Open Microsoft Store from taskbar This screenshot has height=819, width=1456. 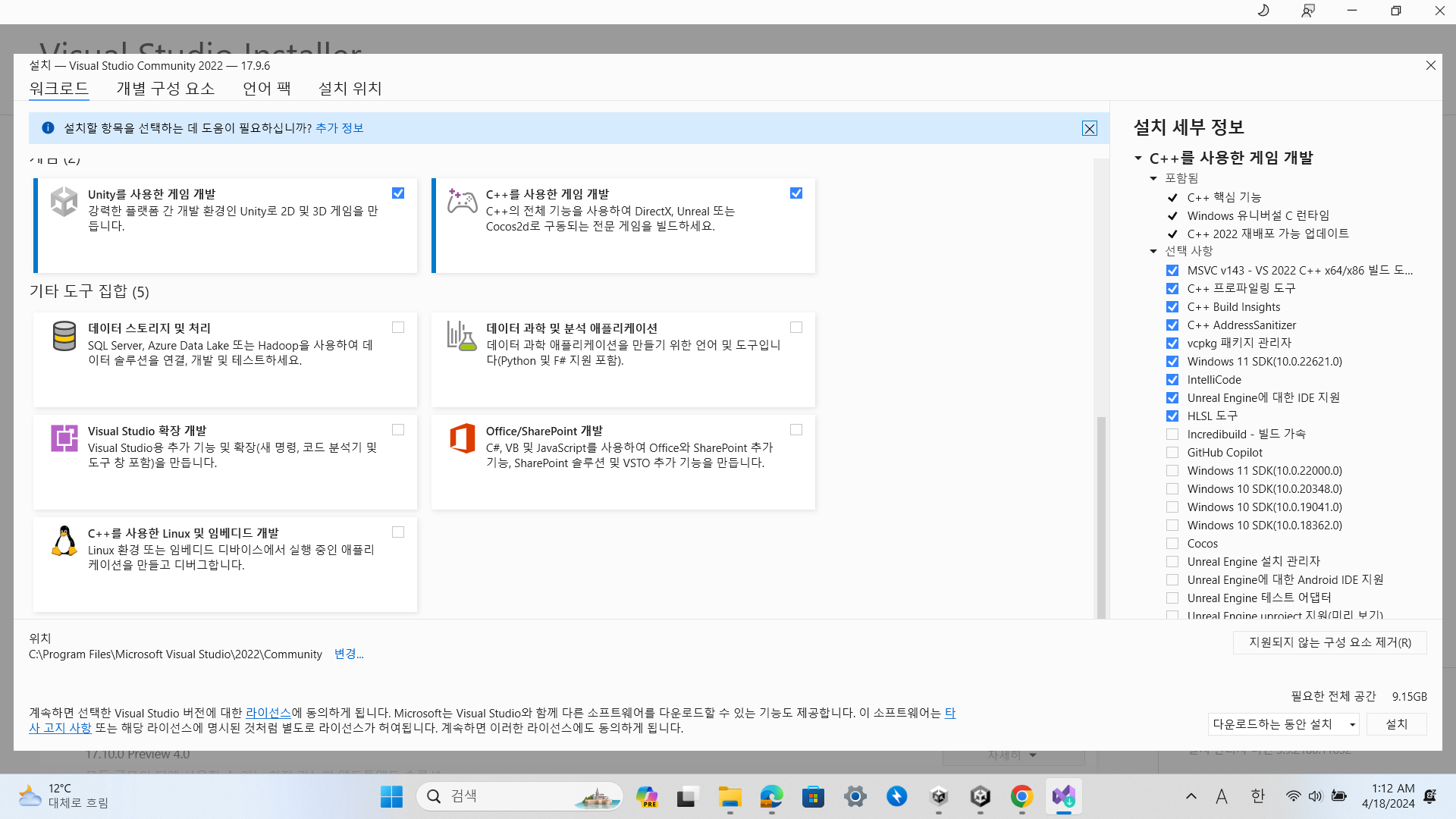[x=813, y=796]
